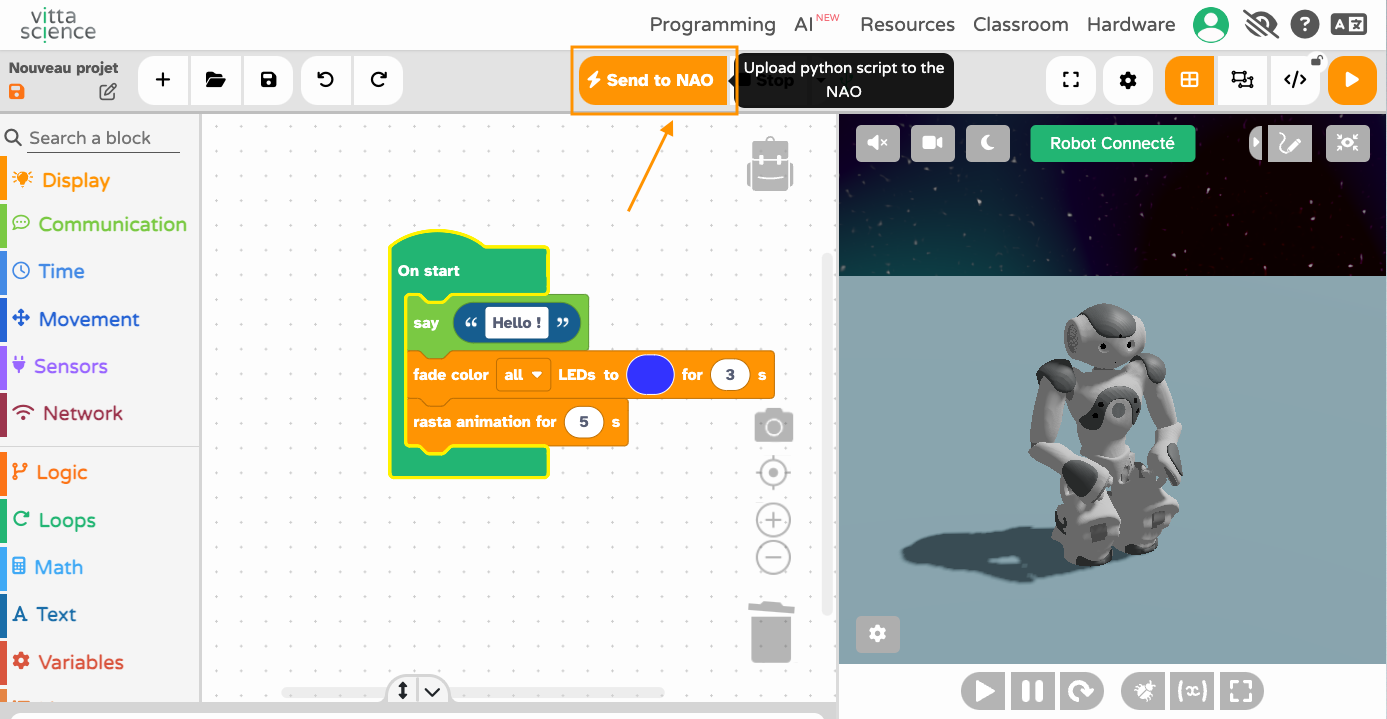Open the Resources menu
The height and width of the screenshot is (719, 1387).
point(907,24)
